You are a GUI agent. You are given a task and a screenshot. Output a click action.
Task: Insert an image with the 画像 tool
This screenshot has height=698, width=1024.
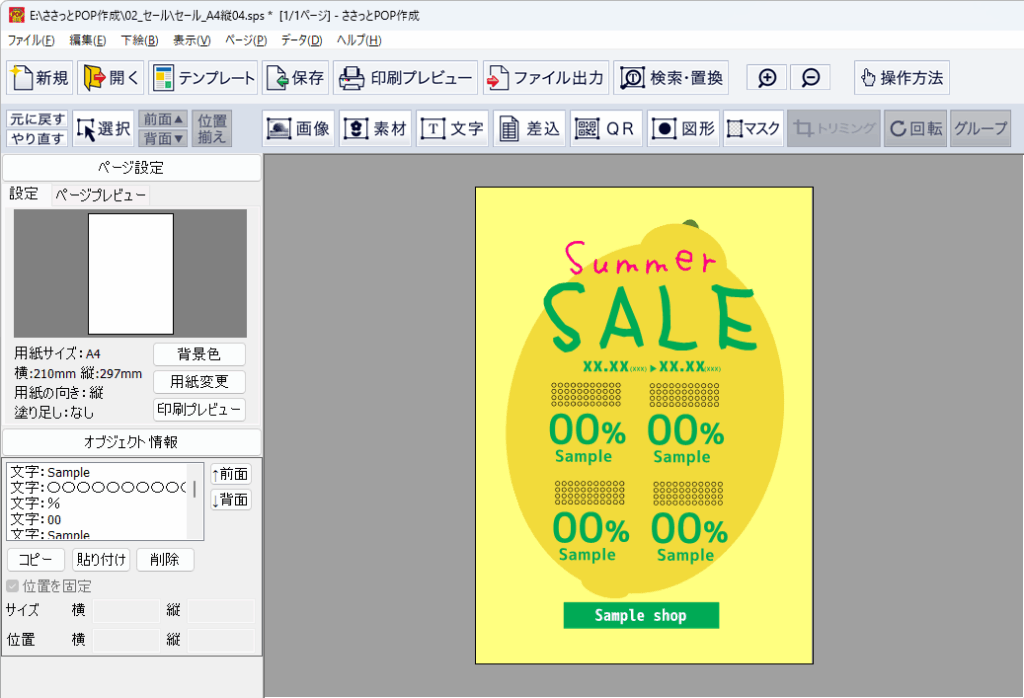(298, 129)
